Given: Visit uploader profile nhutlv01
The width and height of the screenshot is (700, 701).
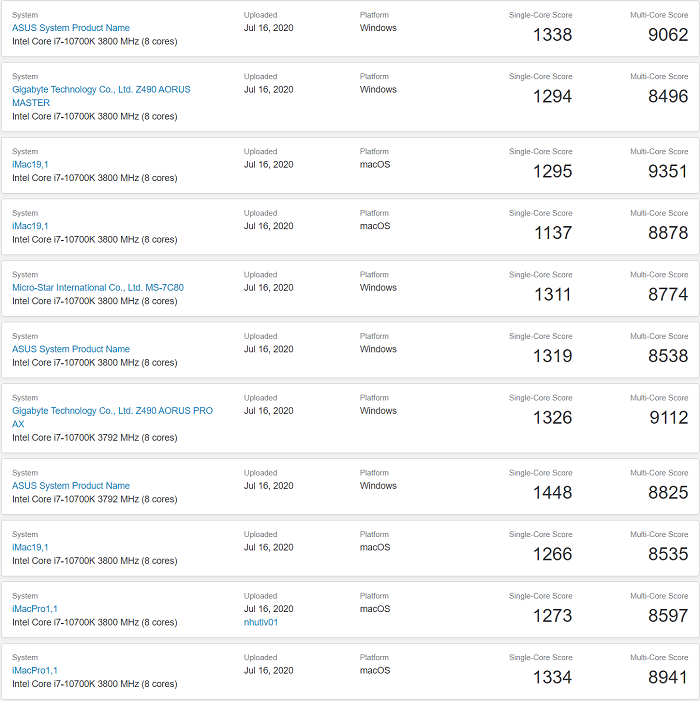Looking at the screenshot, I should click(261, 622).
